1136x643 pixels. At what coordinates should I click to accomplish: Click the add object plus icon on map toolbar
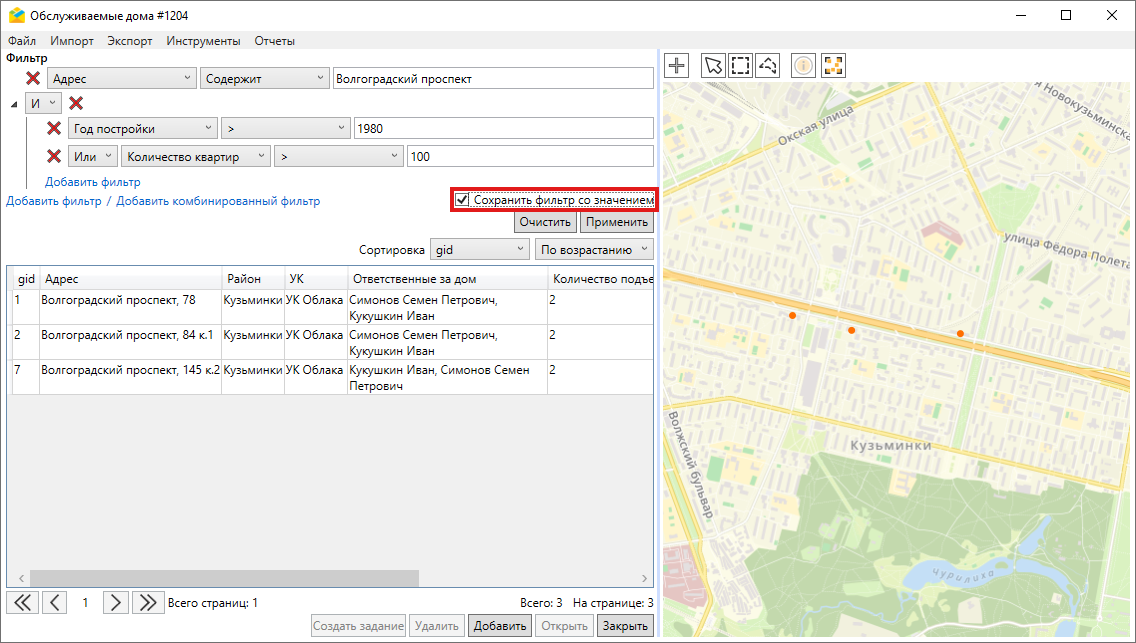[x=678, y=66]
